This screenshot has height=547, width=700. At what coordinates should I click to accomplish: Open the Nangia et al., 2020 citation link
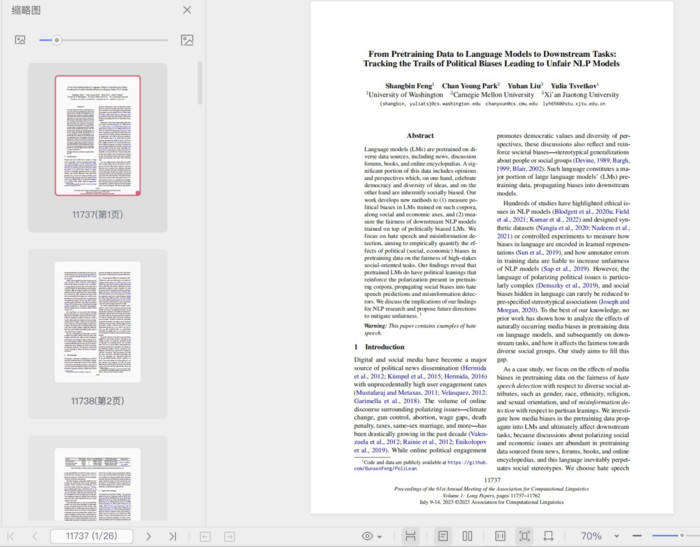point(562,228)
